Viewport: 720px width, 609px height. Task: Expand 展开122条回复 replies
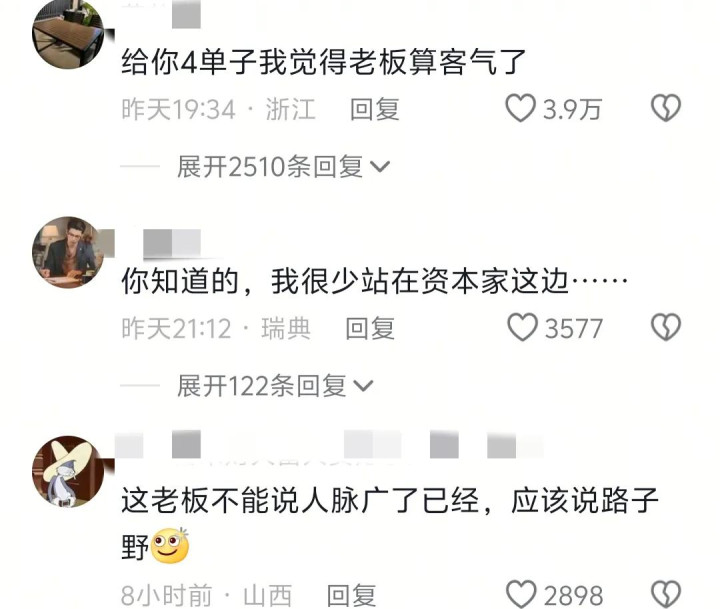coord(275,385)
